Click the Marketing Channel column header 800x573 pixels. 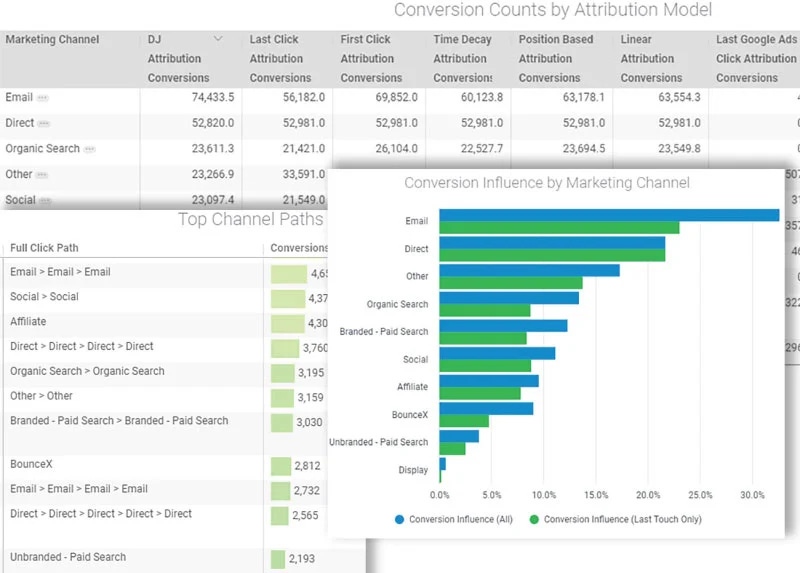coord(52,39)
